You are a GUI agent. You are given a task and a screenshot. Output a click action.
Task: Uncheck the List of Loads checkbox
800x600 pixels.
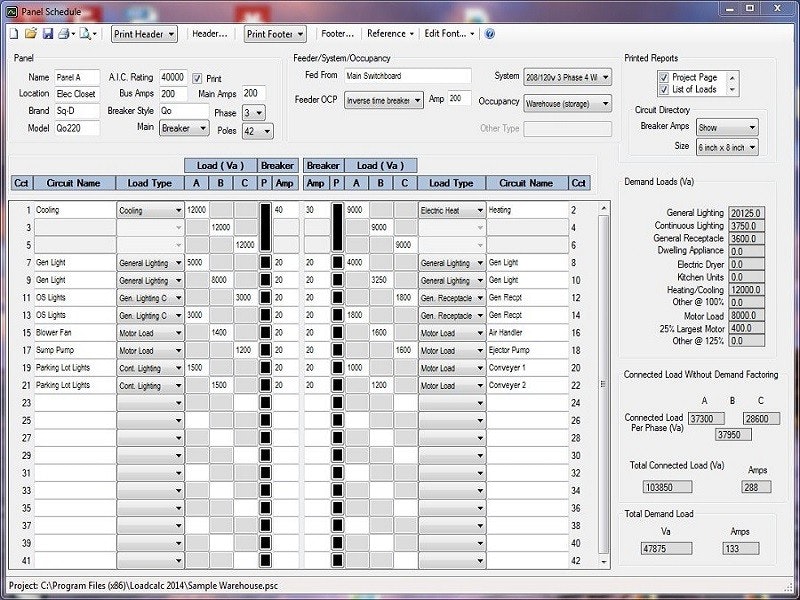click(x=664, y=90)
